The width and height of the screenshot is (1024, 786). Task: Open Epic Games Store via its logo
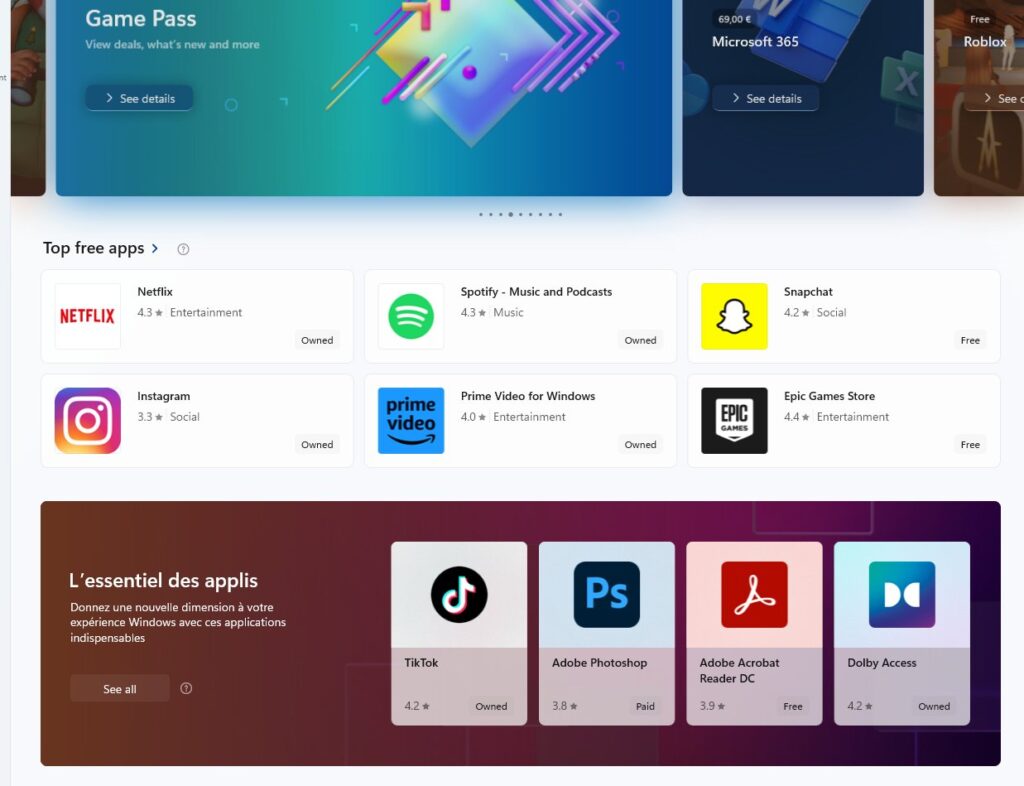tap(733, 420)
